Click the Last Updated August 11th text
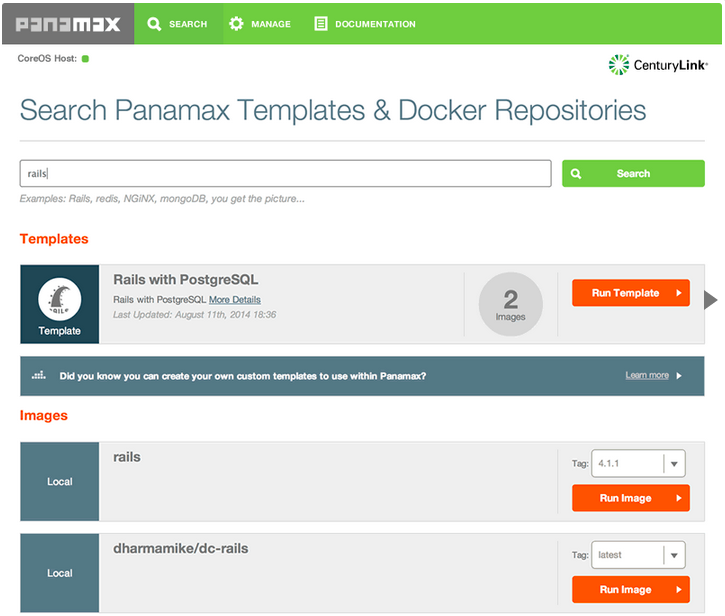The width and height of the screenshot is (725, 616). [x=195, y=315]
